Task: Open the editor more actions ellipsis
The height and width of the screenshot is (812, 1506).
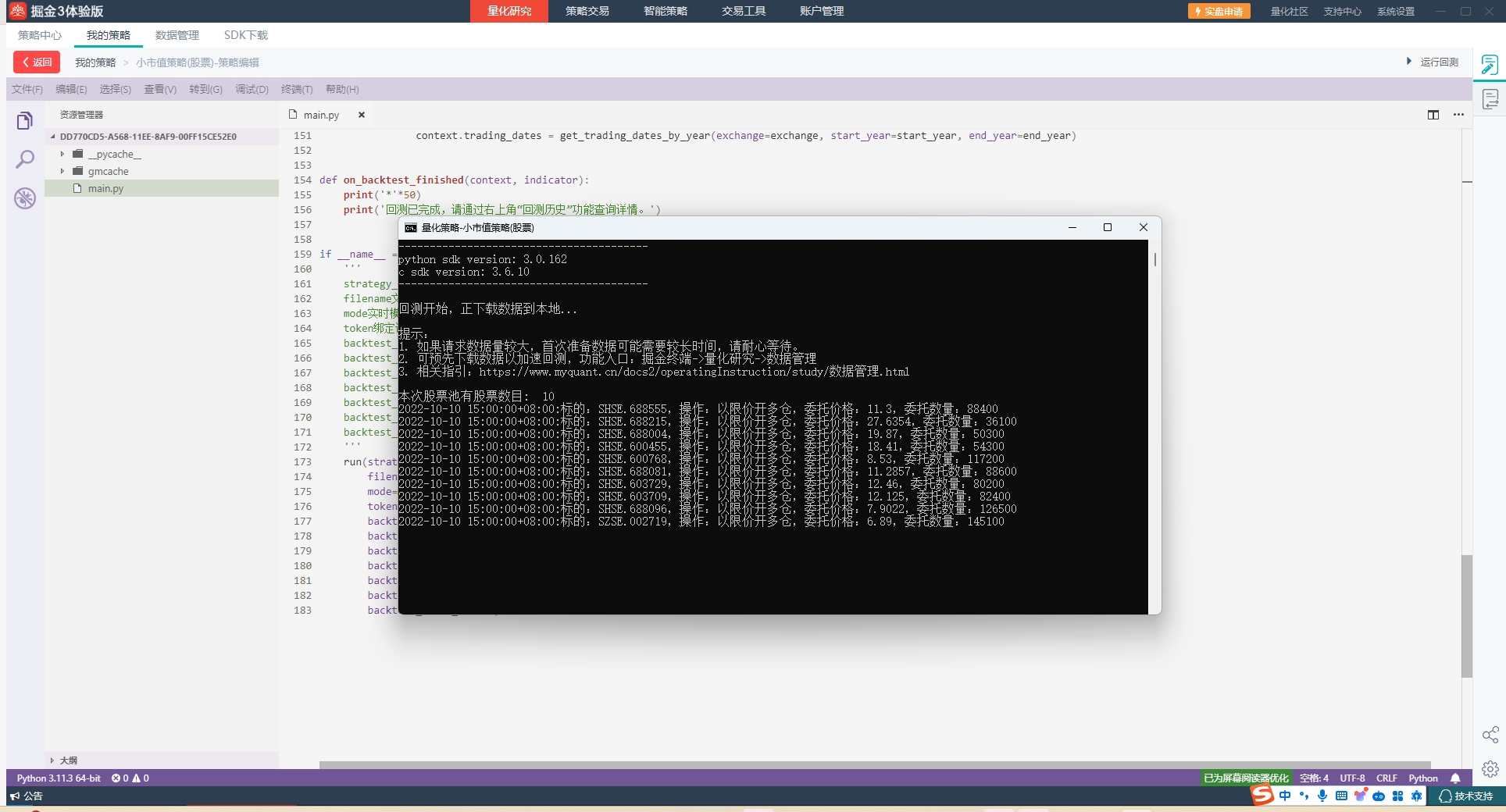Action: (x=1458, y=115)
